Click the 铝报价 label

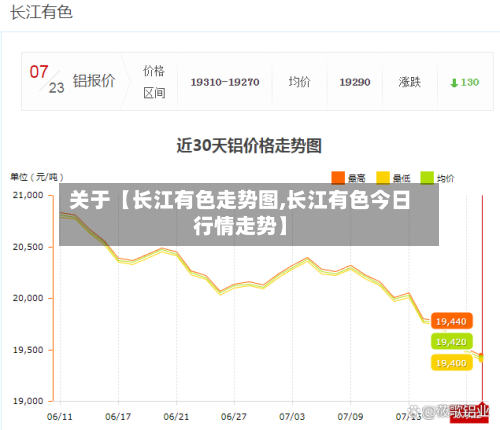94,81
